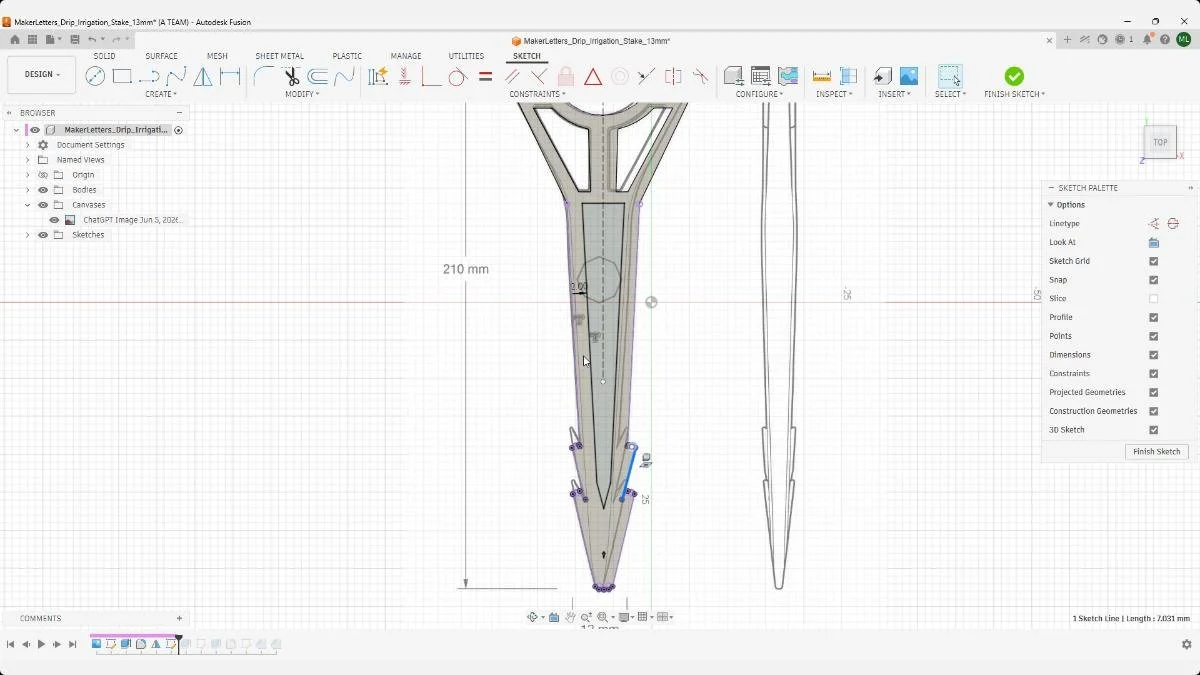Viewport: 1200px width, 675px height.
Task: Collapse the Options section in Sketch Palette
Action: click(x=1050, y=205)
